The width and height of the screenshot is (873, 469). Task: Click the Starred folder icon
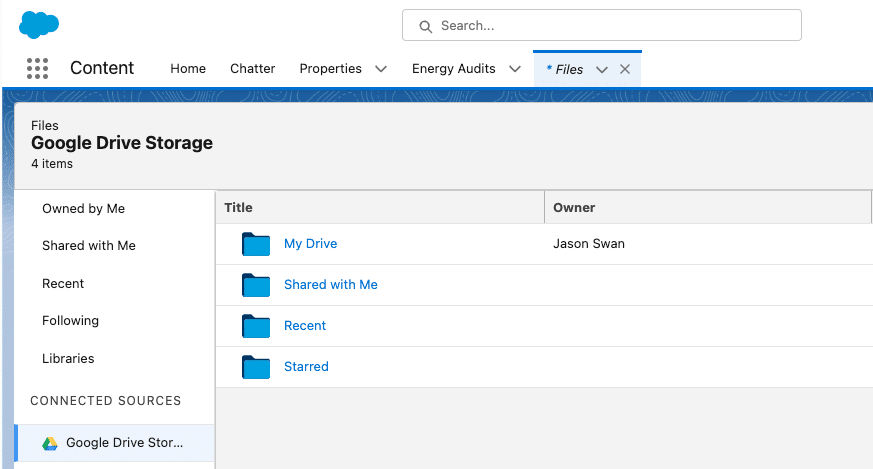256,367
